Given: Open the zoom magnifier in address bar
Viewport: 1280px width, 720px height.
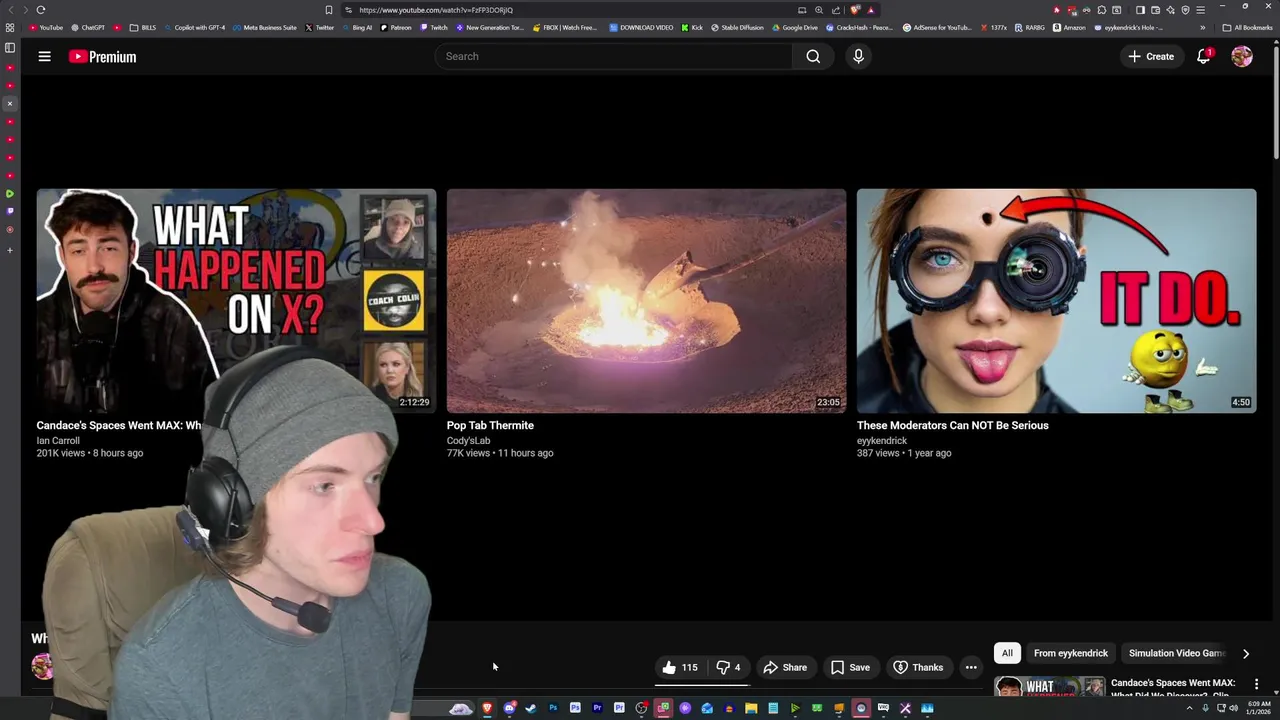Looking at the screenshot, I should (818, 10).
